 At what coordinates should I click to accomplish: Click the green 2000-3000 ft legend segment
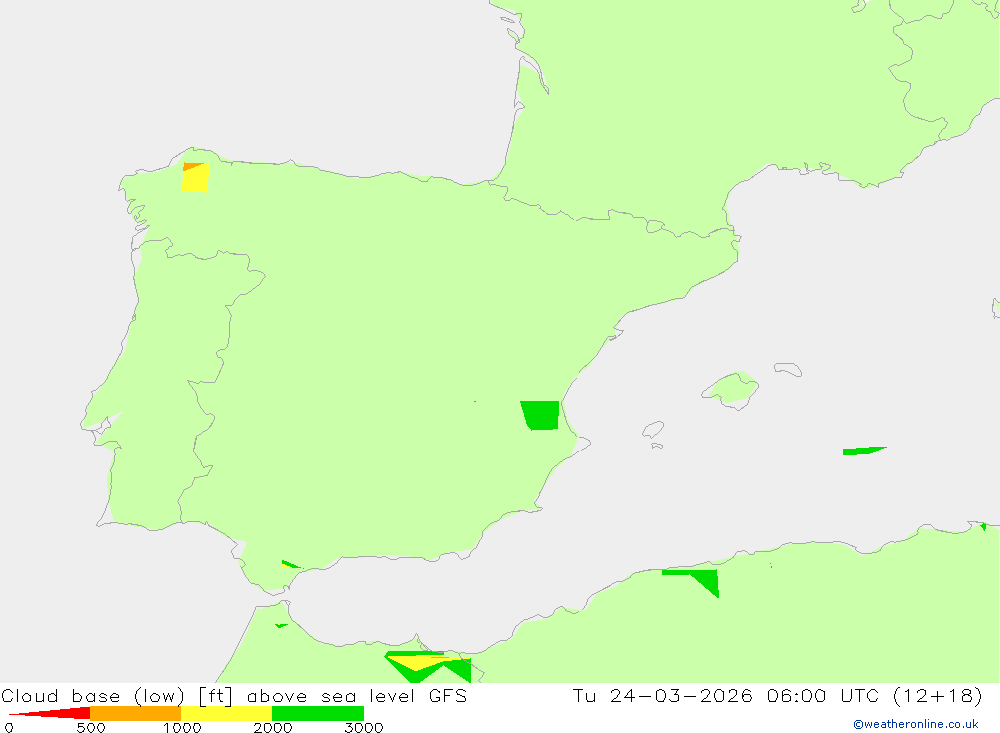point(318,713)
